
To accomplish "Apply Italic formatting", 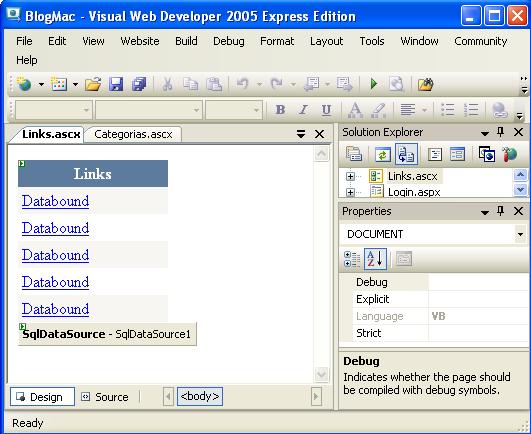I will click(x=303, y=110).
